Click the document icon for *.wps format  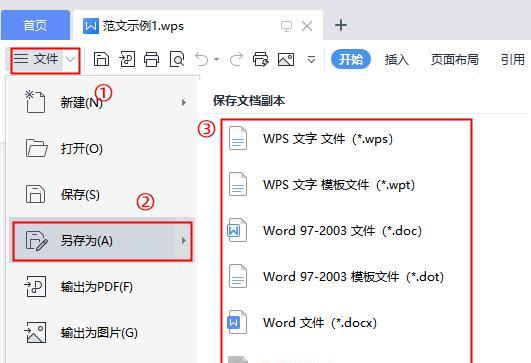238,138
